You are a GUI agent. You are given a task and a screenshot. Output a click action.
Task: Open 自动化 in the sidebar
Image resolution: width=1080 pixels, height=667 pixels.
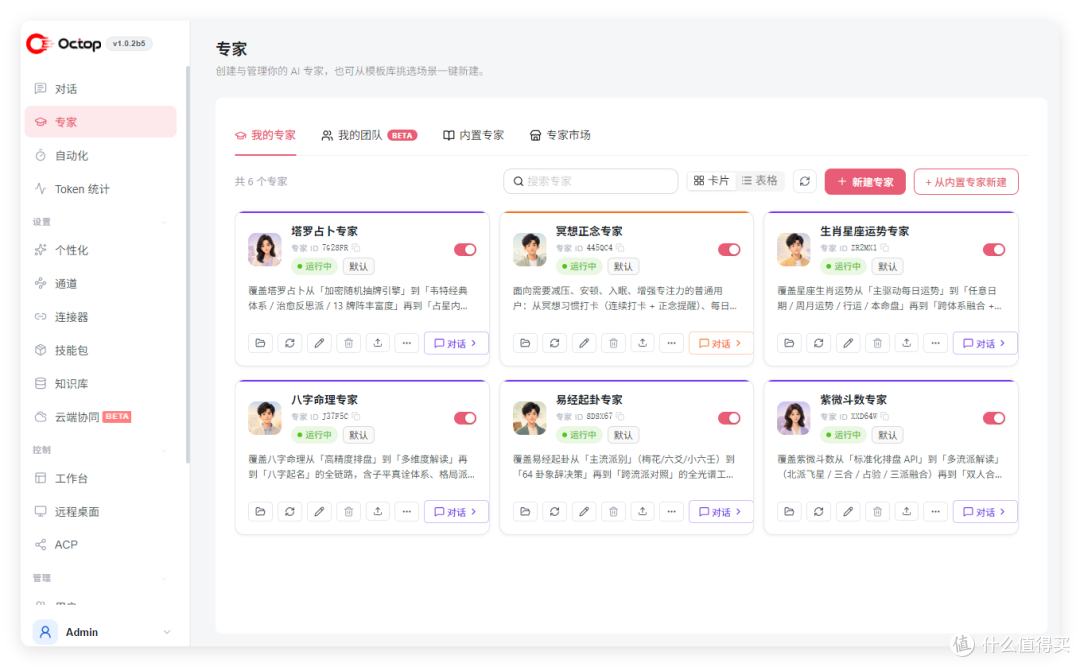(101, 156)
